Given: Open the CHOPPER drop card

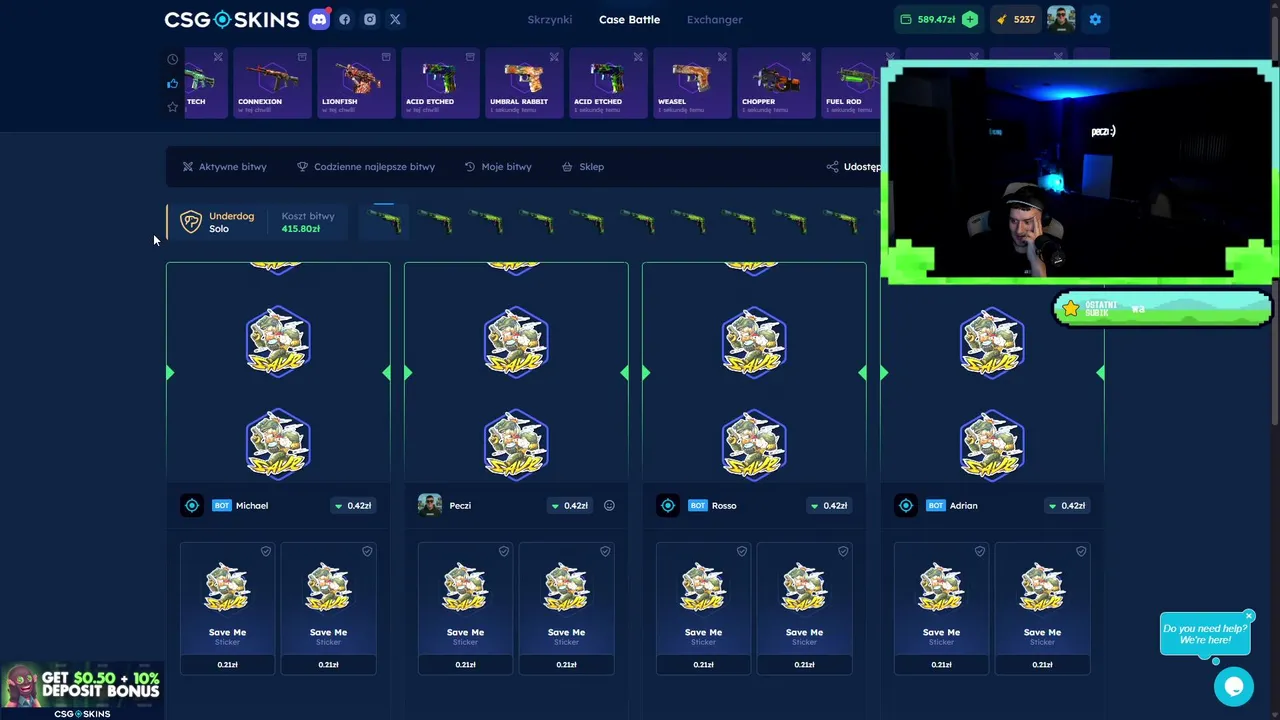Looking at the screenshot, I should pos(776,83).
